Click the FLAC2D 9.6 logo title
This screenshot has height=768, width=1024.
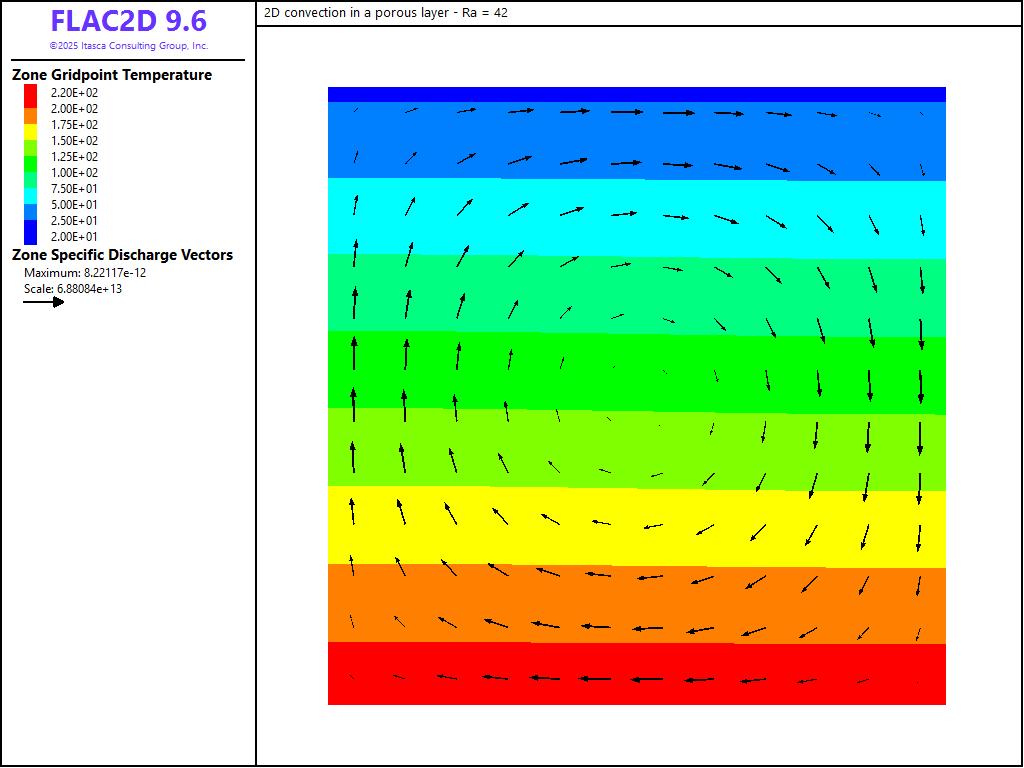(x=129, y=21)
